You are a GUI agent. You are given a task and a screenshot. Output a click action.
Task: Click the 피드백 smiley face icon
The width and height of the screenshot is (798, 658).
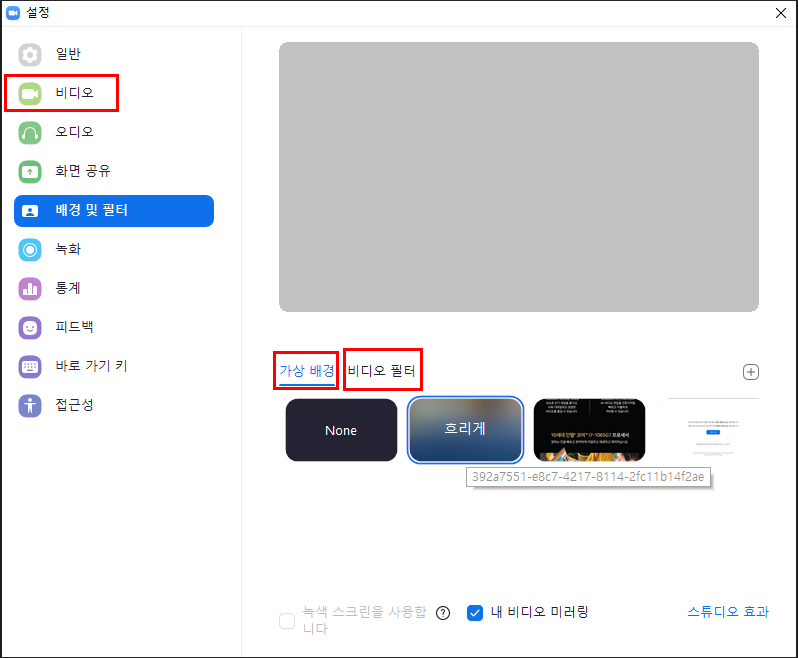(30, 328)
